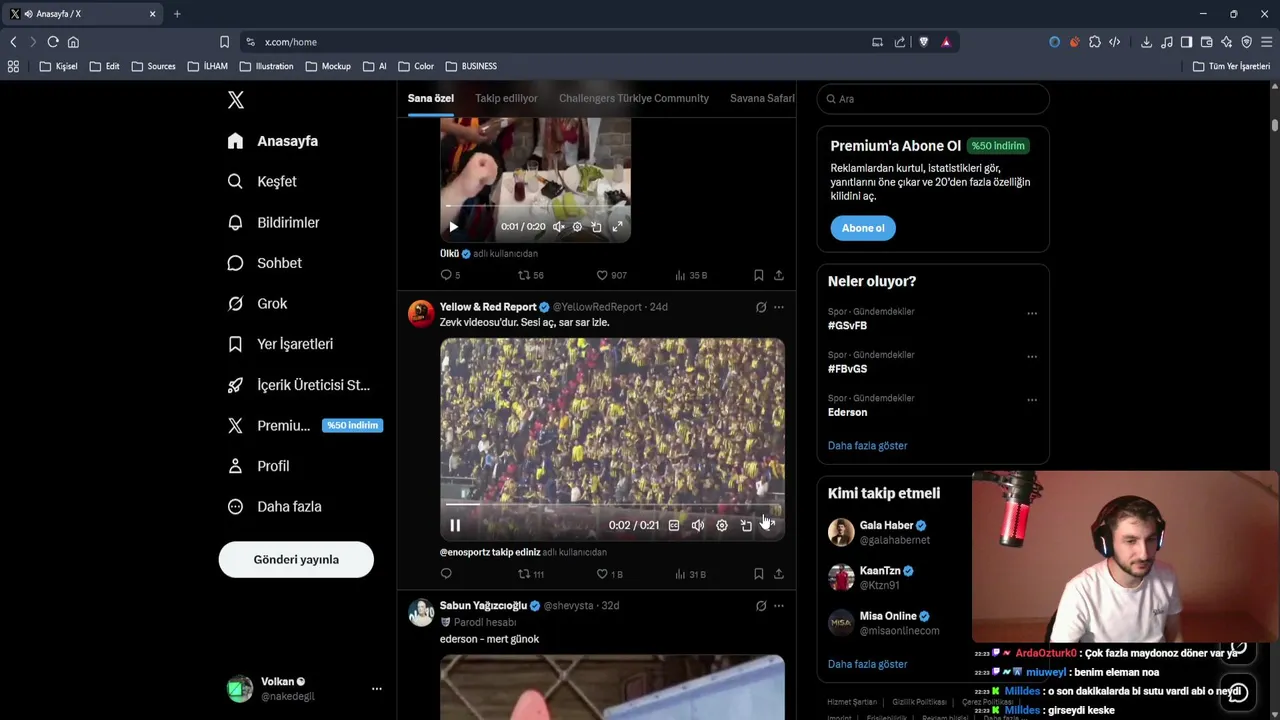The image size is (1280, 720).
Task: Bookmark the Ülkü video post
Action: click(x=758, y=275)
